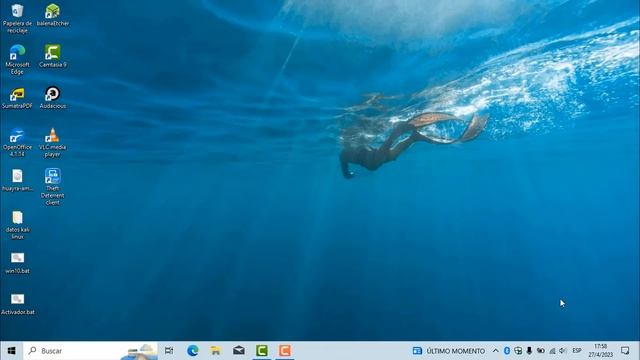Viewport: 640px width, 360px height.
Task: Select the Theft Deterrent client shortcut
Action: point(53,187)
